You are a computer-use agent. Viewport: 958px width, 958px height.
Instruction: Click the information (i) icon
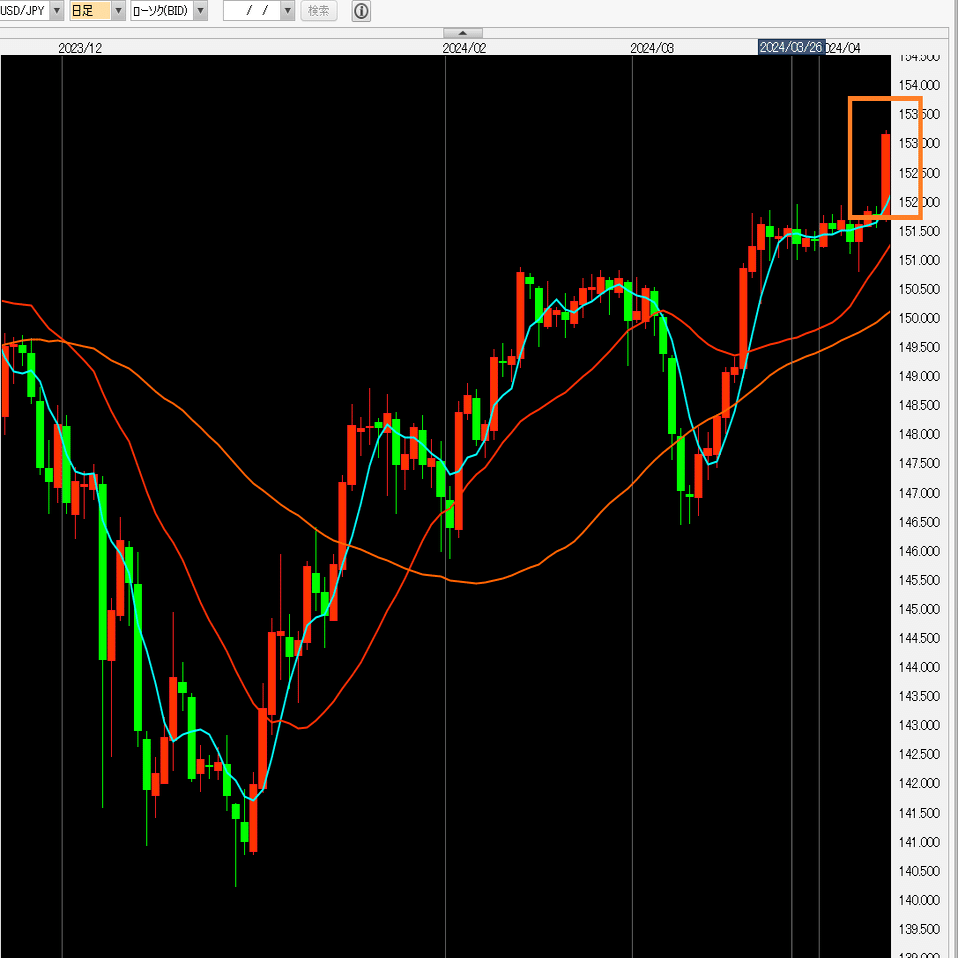pos(361,10)
